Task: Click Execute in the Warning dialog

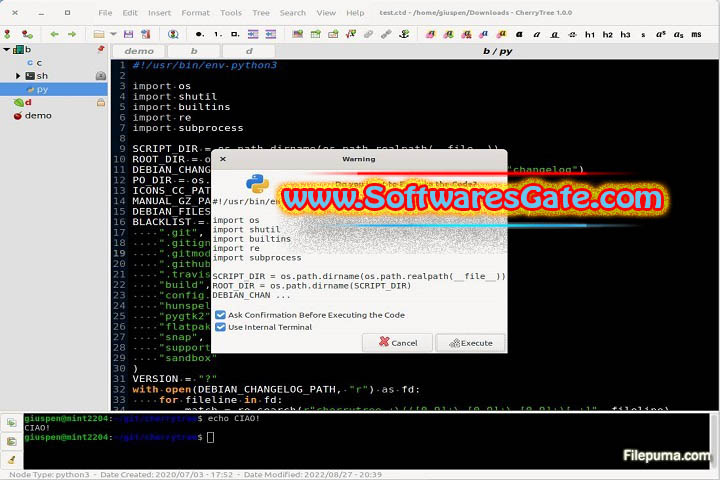Action: pyautogui.click(x=470, y=343)
